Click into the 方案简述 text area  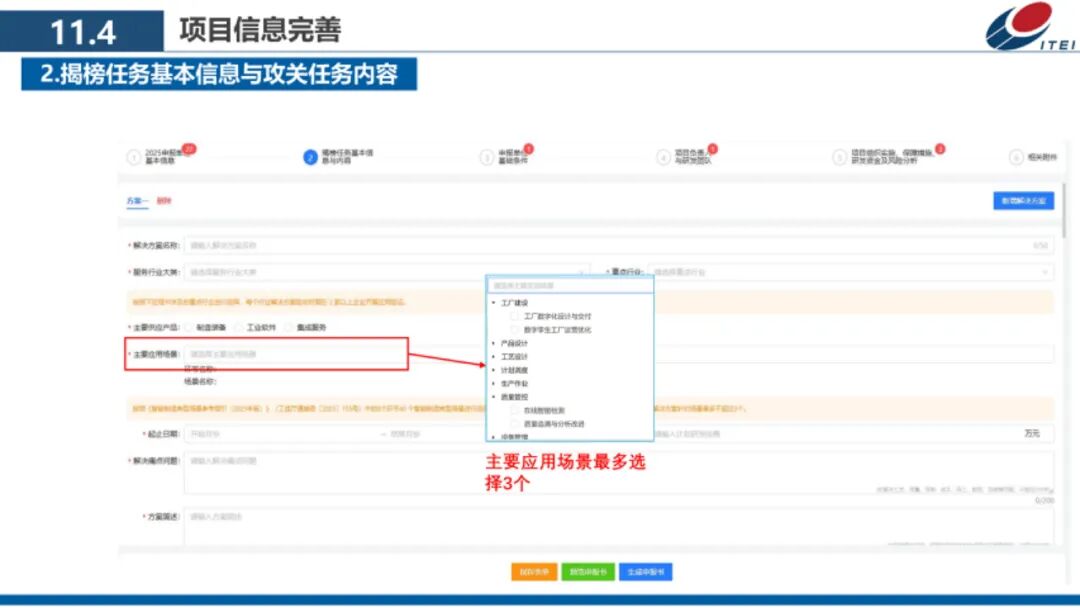pyautogui.click(x=619, y=527)
